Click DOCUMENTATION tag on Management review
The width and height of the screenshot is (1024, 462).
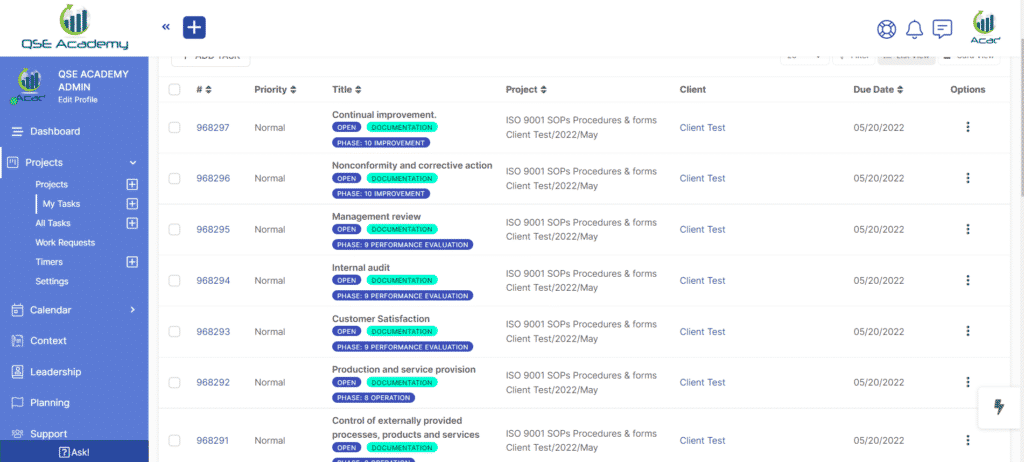[x=402, y=229]
